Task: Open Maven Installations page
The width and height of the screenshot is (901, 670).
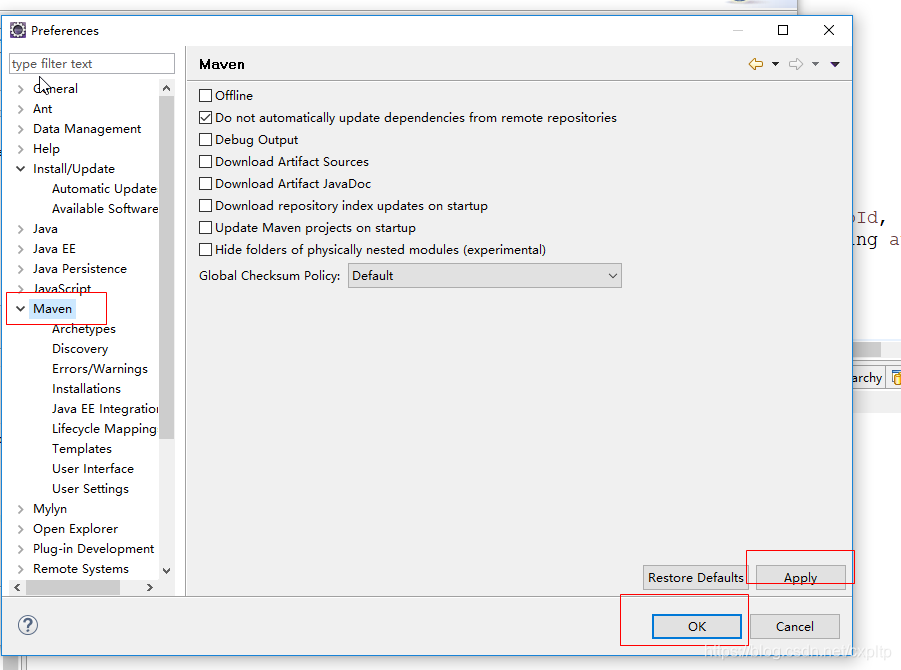Action: click(x=86, y=388)
